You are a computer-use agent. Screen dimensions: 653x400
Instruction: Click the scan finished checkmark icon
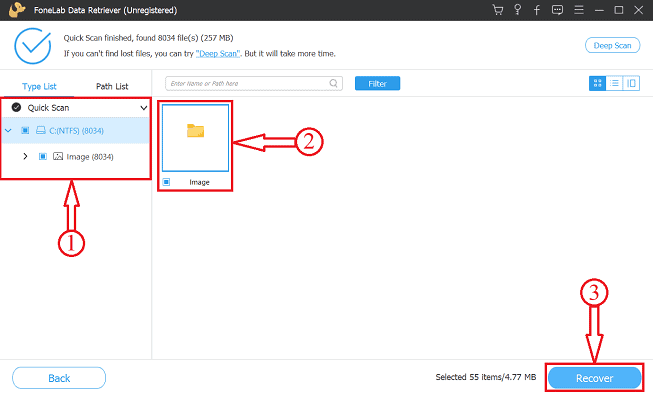(32, 46)
